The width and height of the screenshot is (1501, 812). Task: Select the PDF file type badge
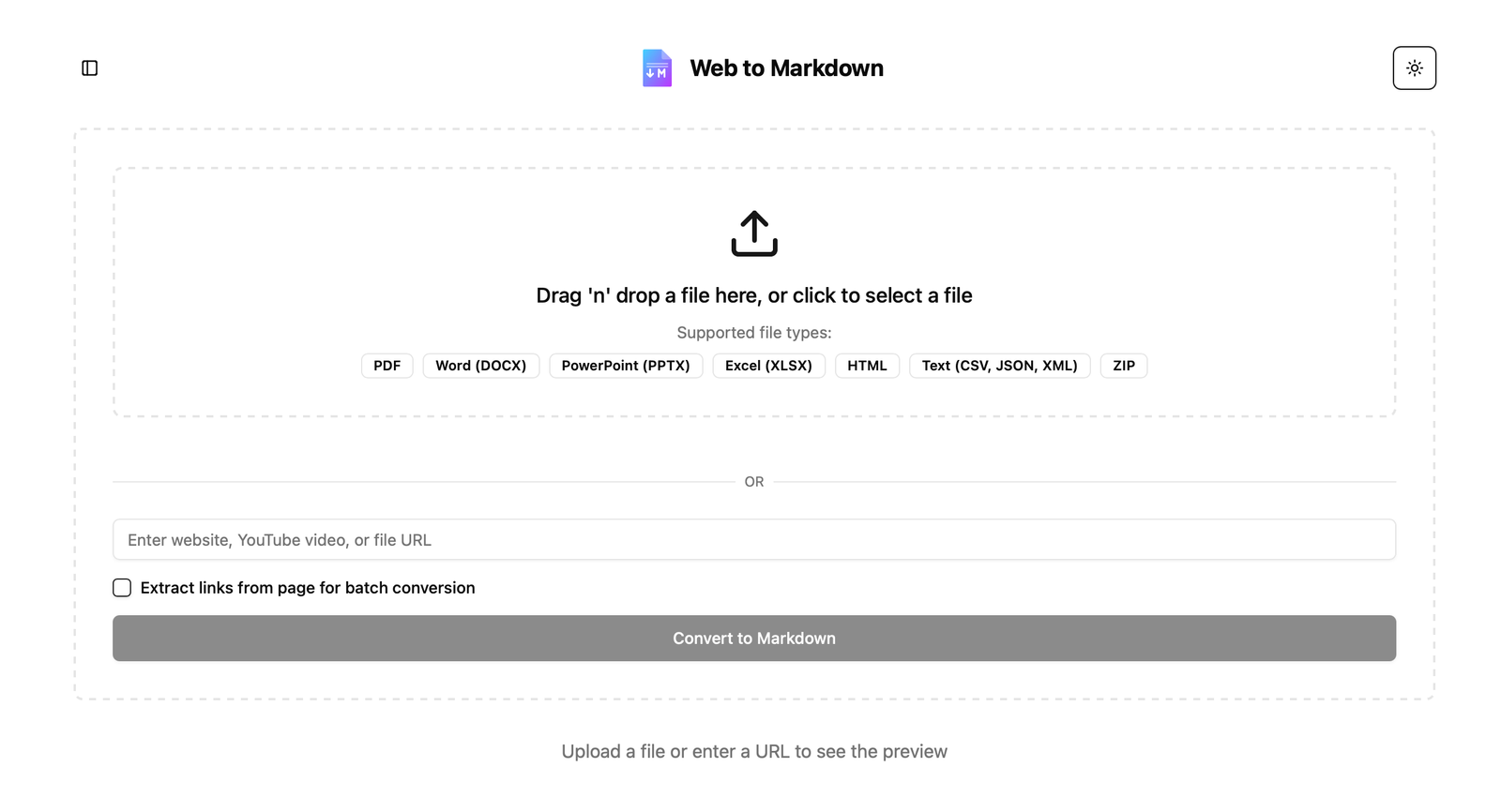click(x=387, y=366)
